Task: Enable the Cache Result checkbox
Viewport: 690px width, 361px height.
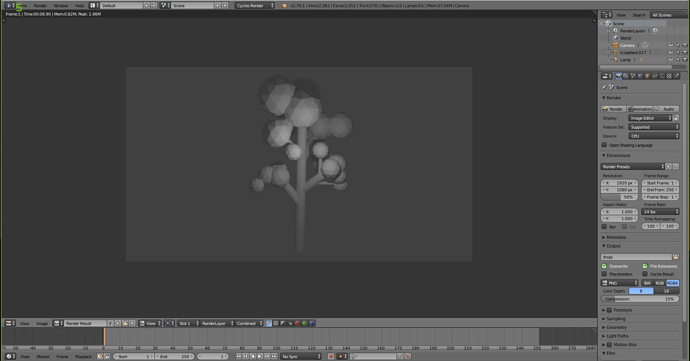Action: coord(645,274)
